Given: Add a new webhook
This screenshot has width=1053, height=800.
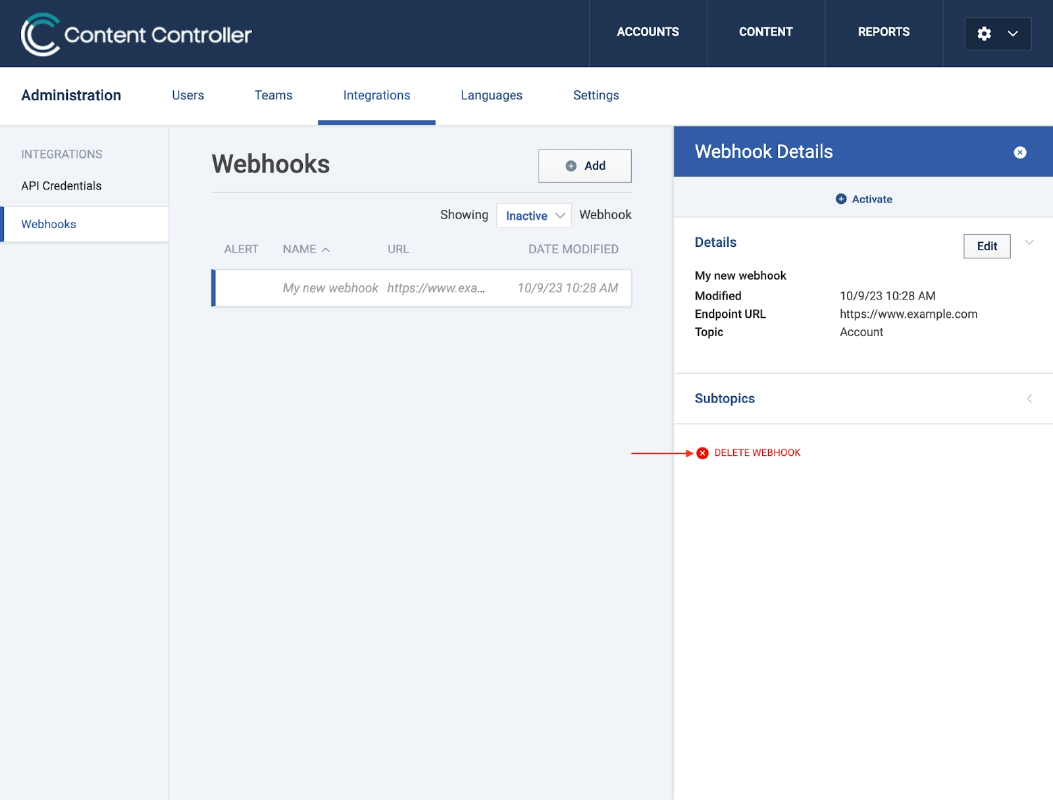Looking at the screenshot, I should (584, 166).
